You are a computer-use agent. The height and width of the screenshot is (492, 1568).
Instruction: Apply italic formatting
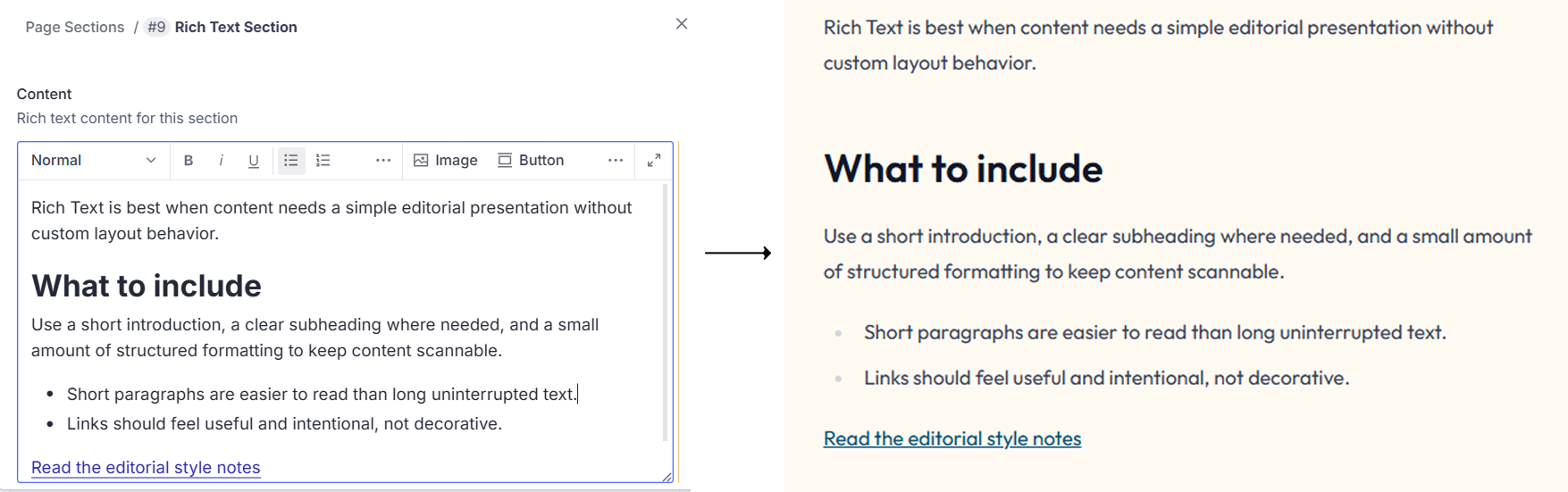[221, 161]
